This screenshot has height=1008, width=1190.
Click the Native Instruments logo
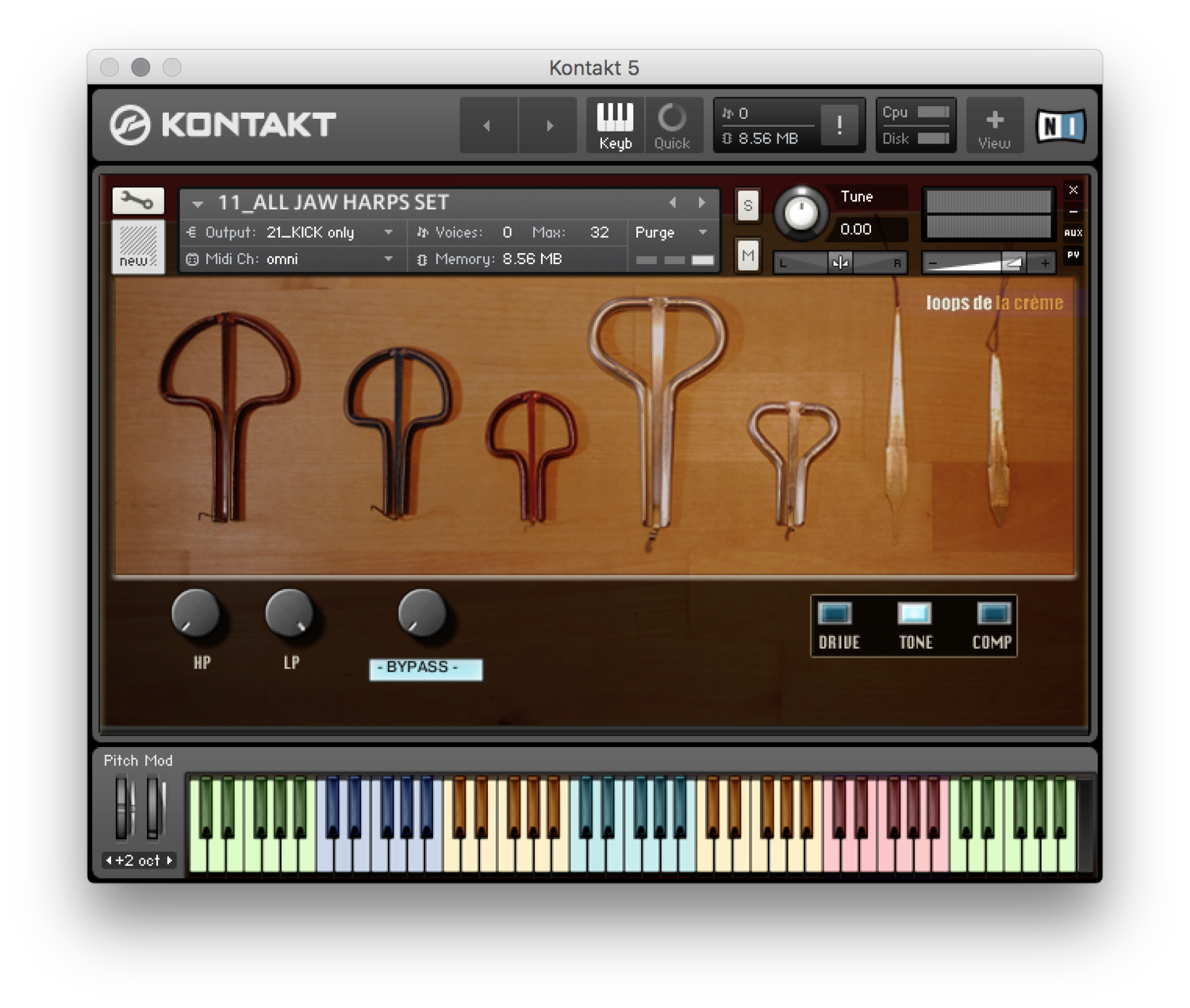pyautogui.click(x=1061, y=125)
